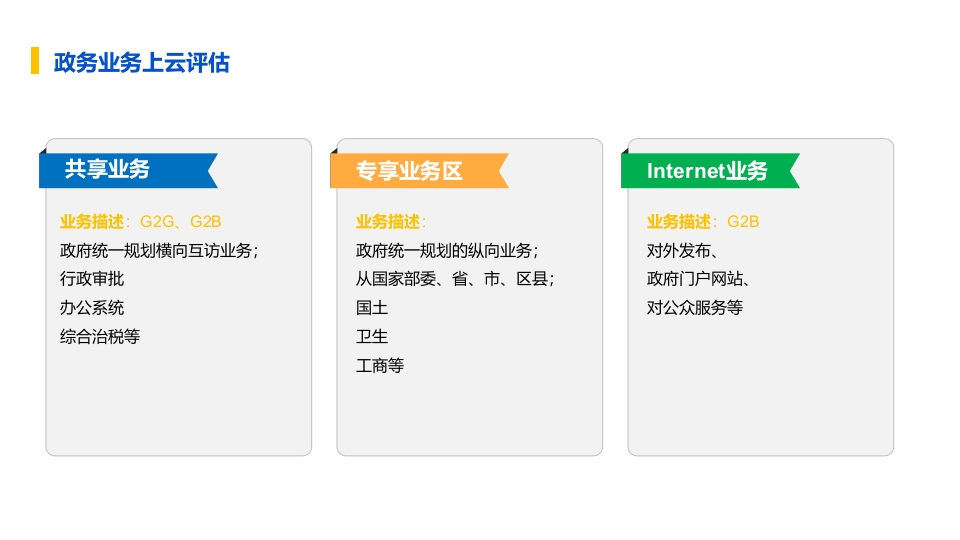The height and width of the screenshot is (540, 960).
Task: Select the 业务描述 label in middle card
Action: pyautogui.click(x=391, y=222)
